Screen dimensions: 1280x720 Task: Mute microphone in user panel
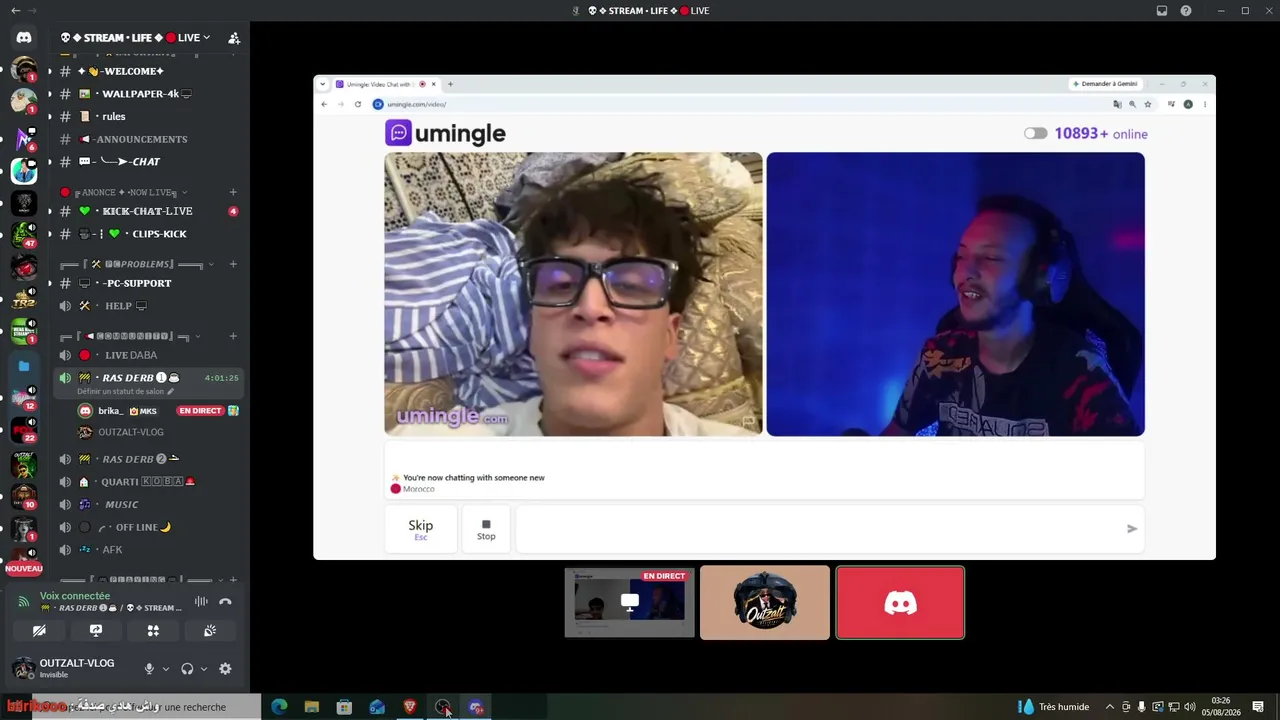click(x=149, y=669)
